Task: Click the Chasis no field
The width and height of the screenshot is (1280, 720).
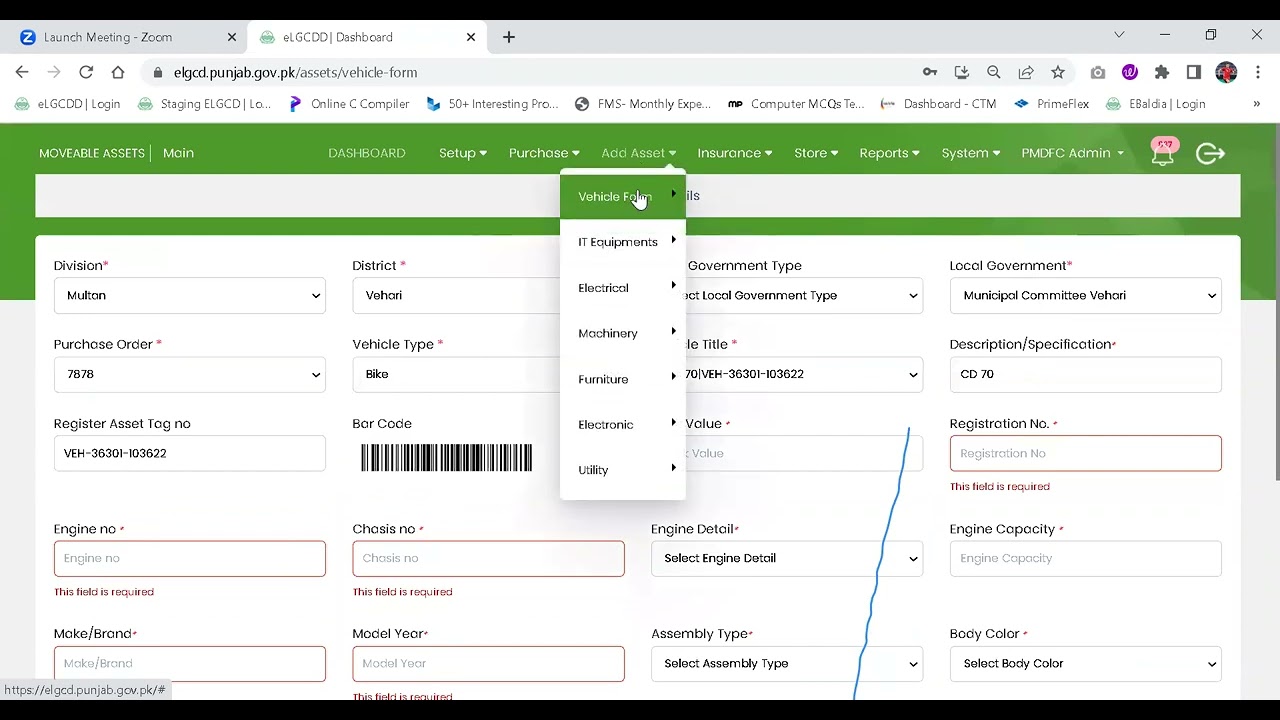Action: [x=488, y=558]
